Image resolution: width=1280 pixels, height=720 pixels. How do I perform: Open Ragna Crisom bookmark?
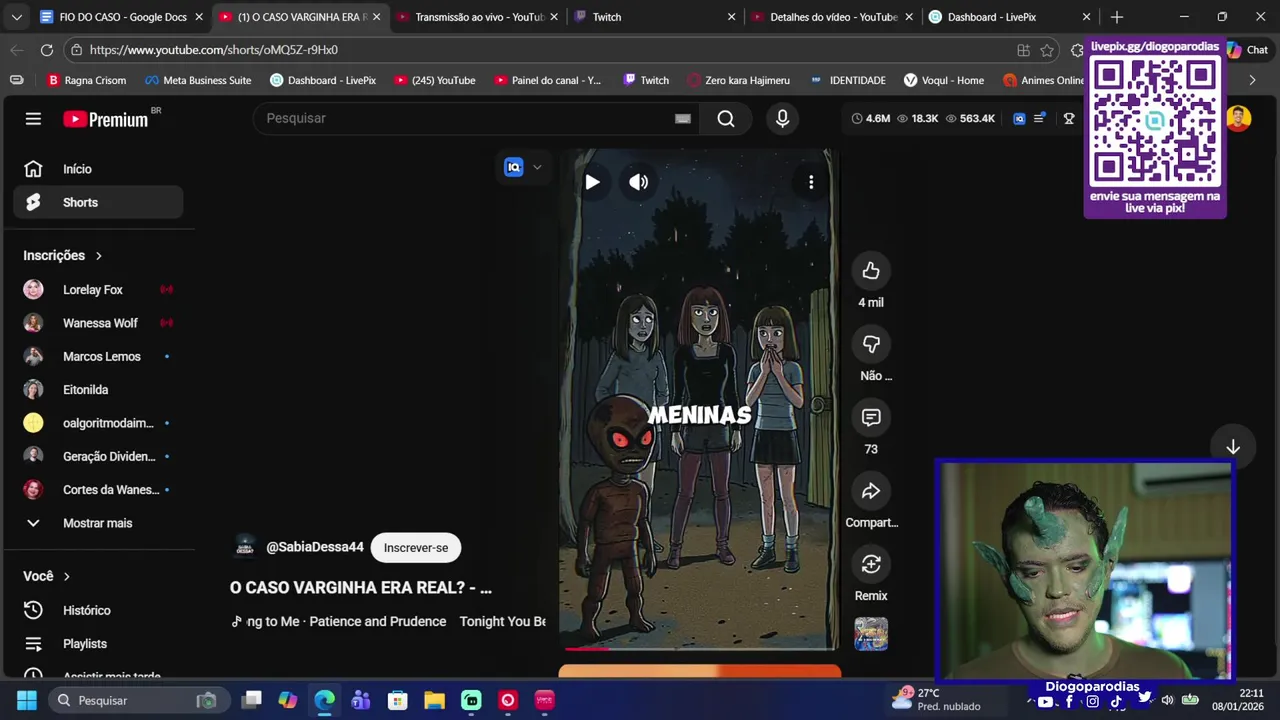tap(87, 80)
